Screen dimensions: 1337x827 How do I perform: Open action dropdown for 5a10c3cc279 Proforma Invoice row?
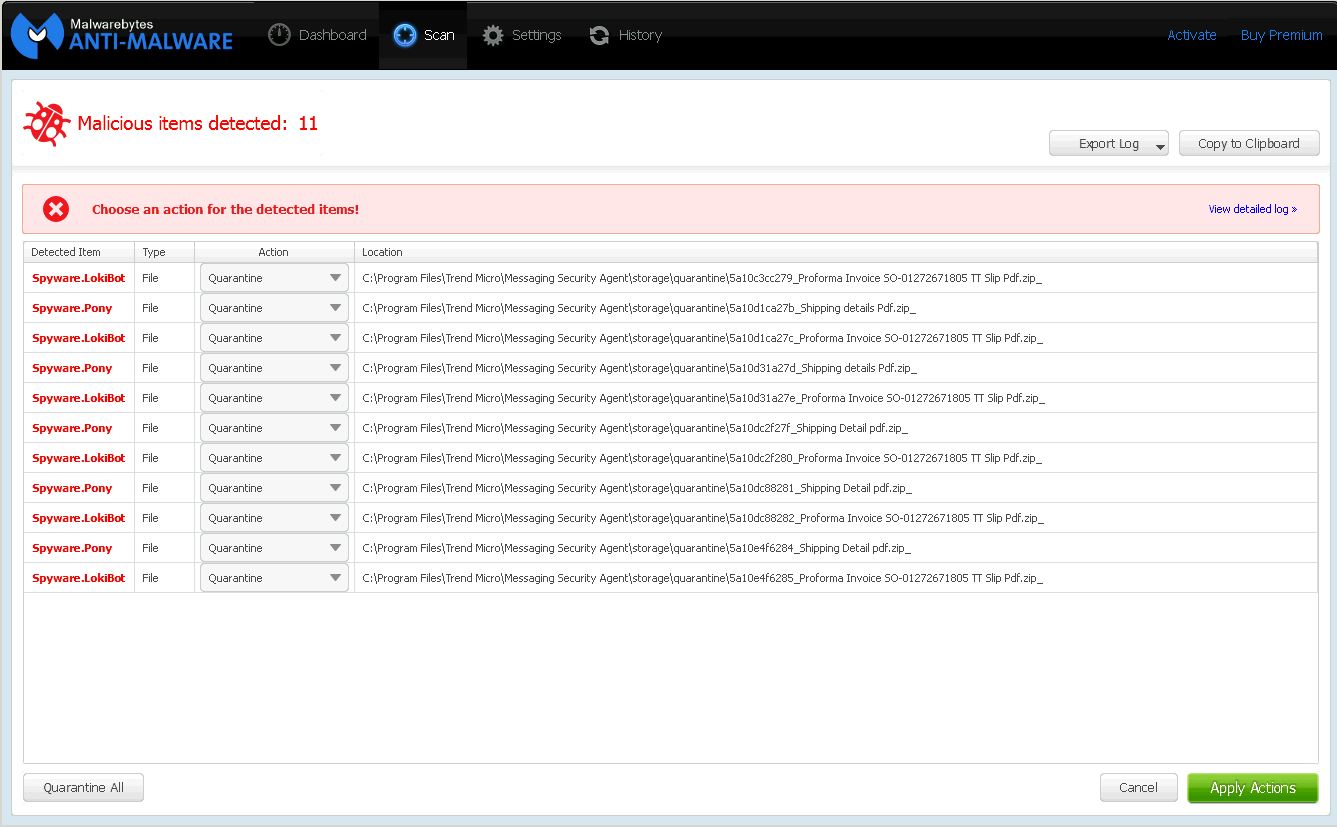[x=274, y=278]
